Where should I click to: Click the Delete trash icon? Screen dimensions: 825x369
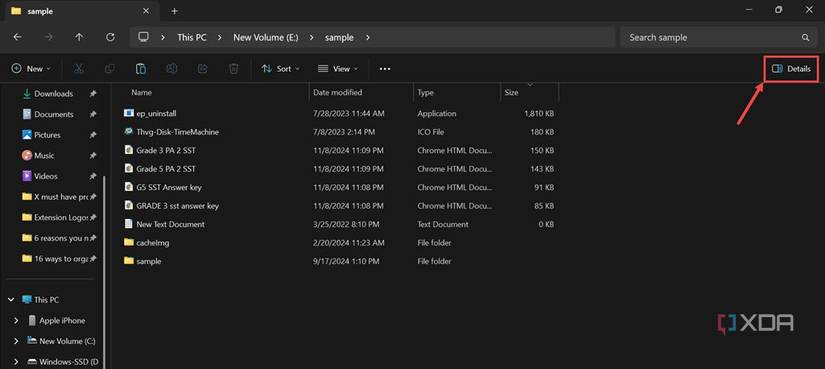click(234, 68)
